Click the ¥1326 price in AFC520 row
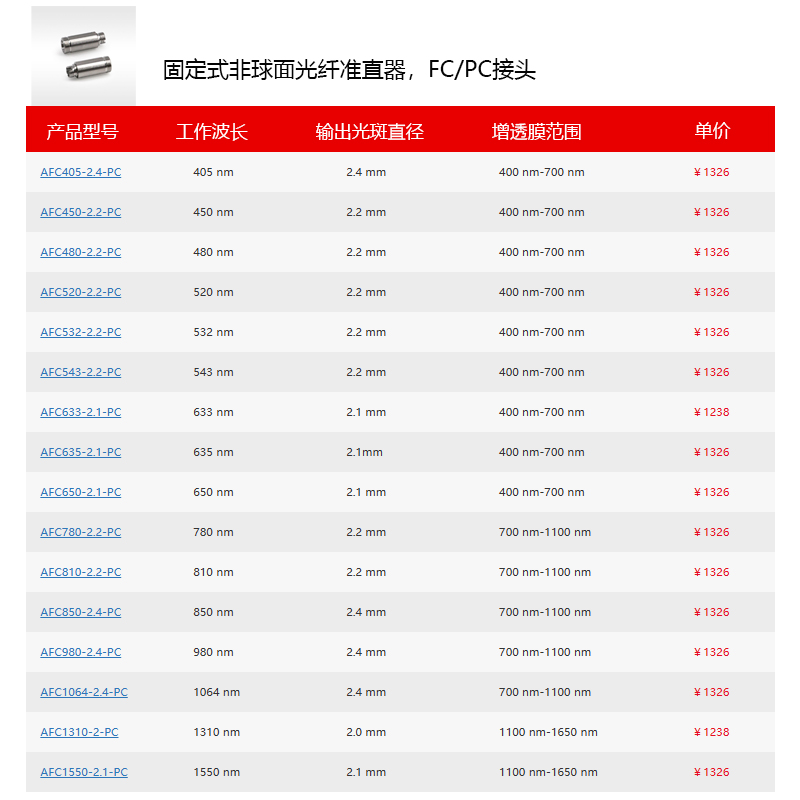The width and height of the screenshot is (800, 800). [x=711, y=292]
